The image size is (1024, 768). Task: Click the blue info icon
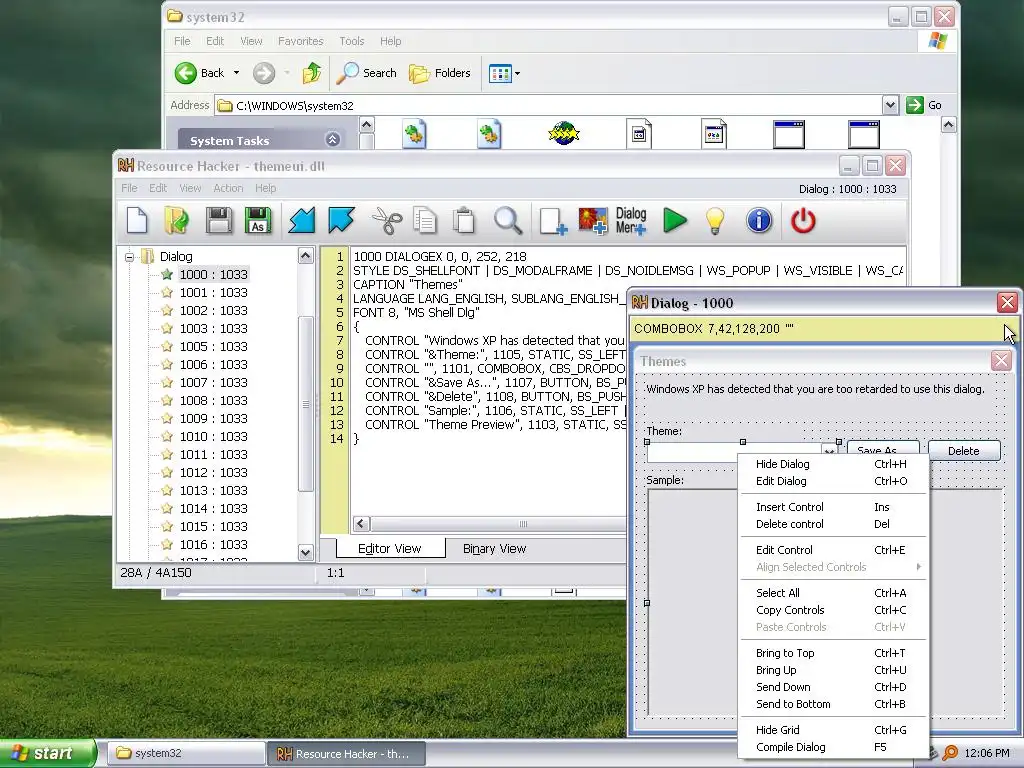(x=759, y=221)
